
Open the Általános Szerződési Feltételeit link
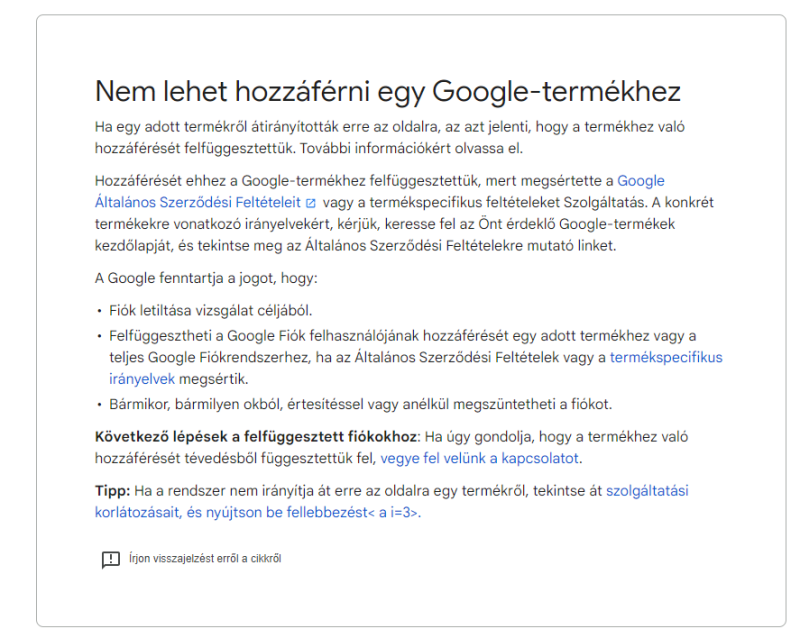[197, 202]
